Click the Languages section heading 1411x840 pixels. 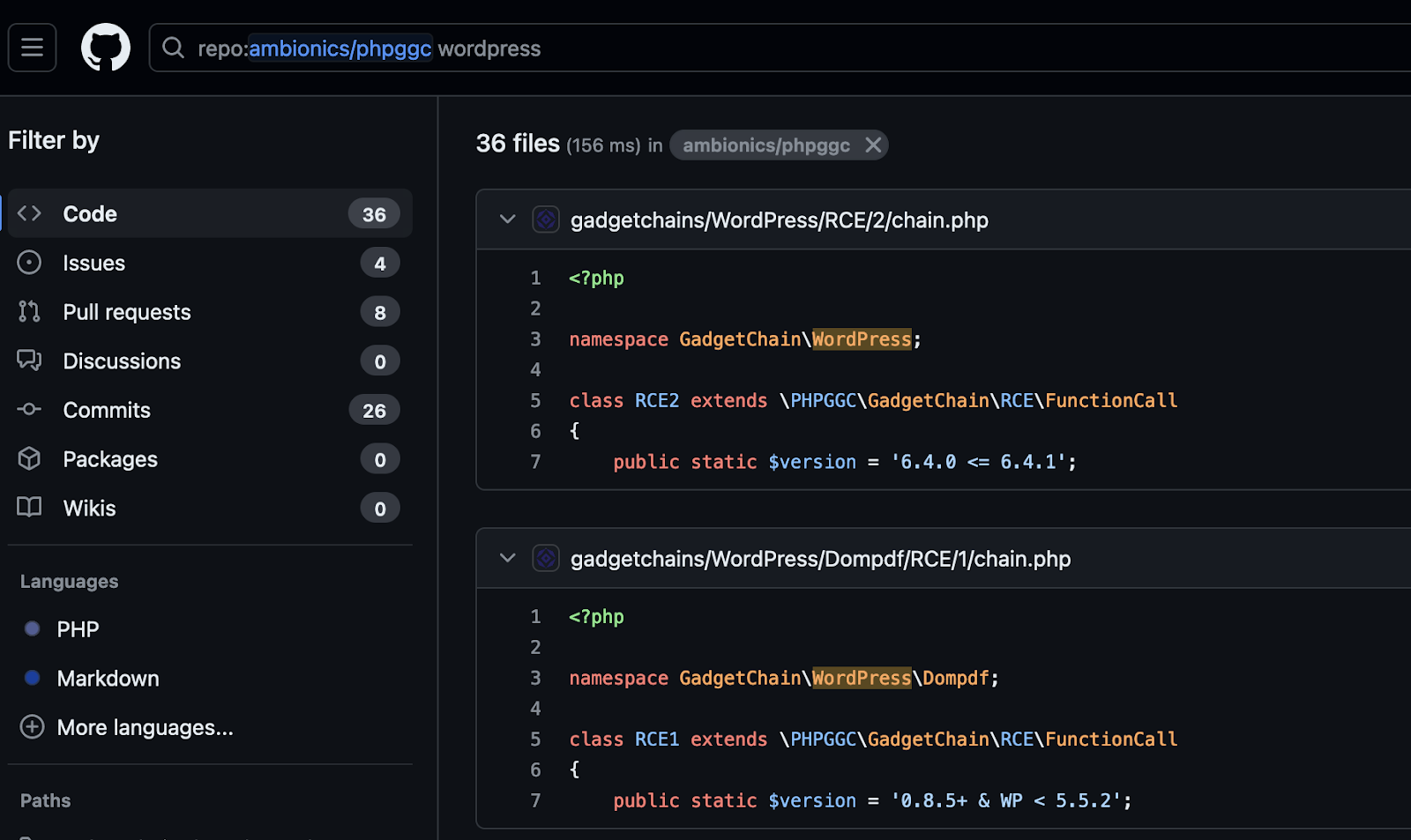coord(69,582)
